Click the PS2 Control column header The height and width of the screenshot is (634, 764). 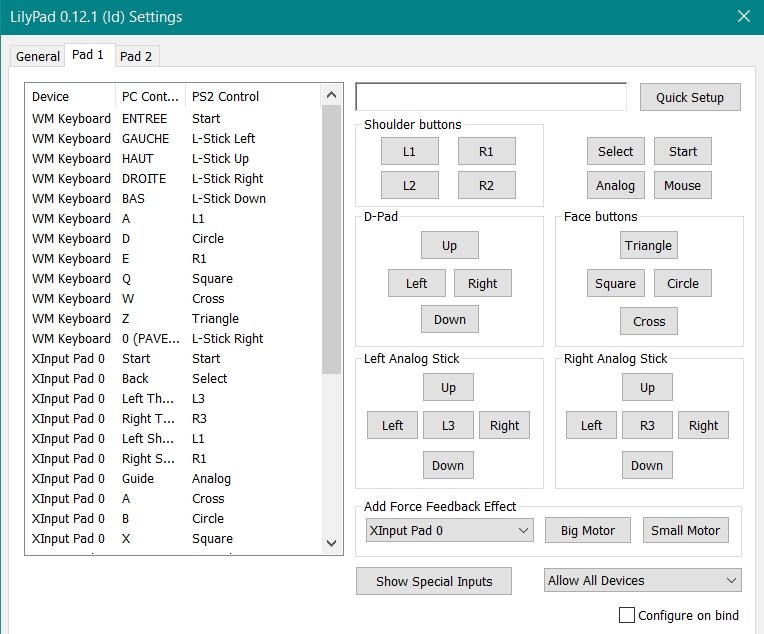pyautogui.click(x=253, y=96)
